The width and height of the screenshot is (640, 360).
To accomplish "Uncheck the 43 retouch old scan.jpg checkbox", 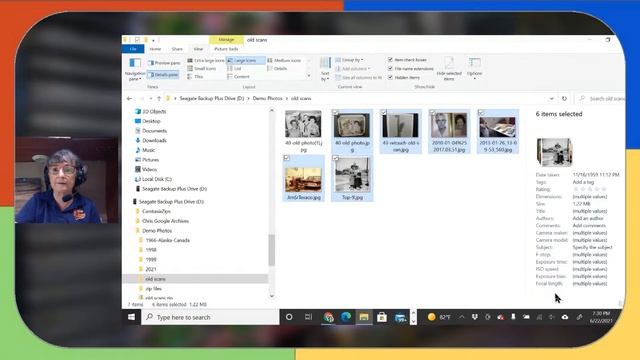I will pyautogui.click(x=384, y=112).
